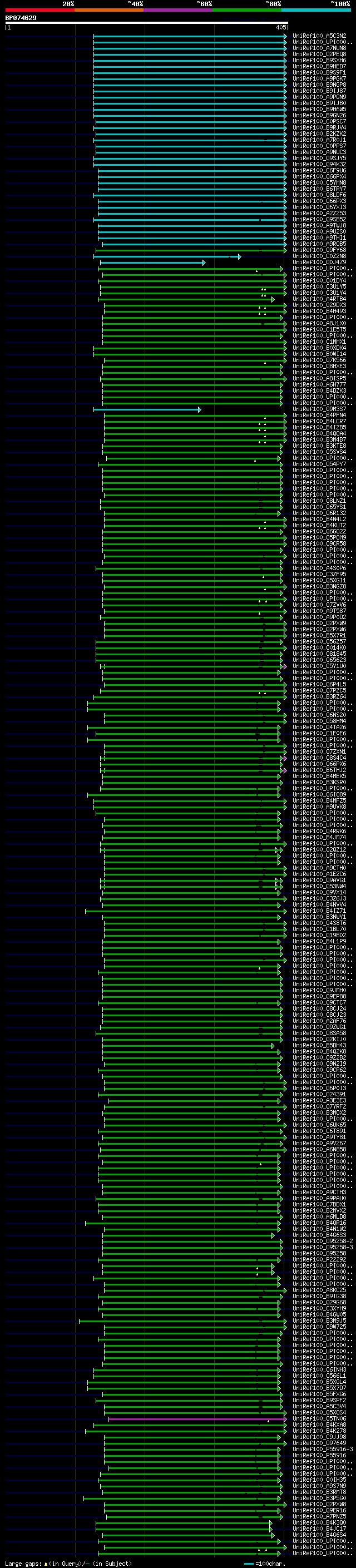Image resolution: width=356 pixels, height=1568 pixels.
Task: Open hit UniRef100_O81845
Action: click(x=319, y=654)
